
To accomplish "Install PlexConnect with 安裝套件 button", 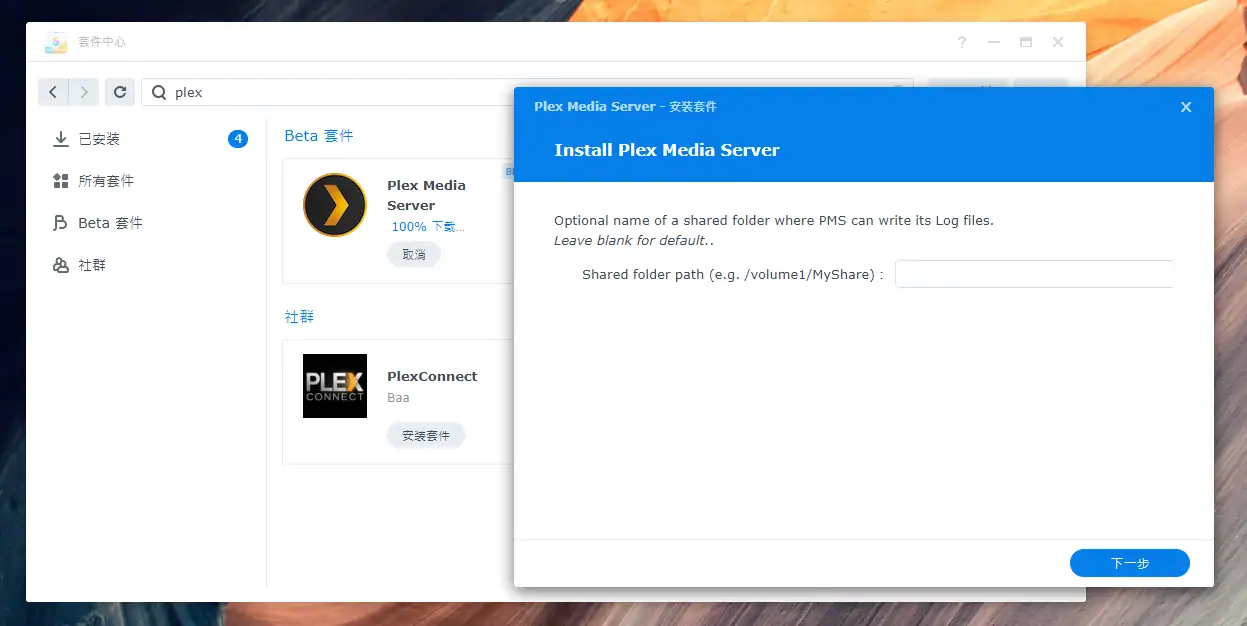I will 426,436.
